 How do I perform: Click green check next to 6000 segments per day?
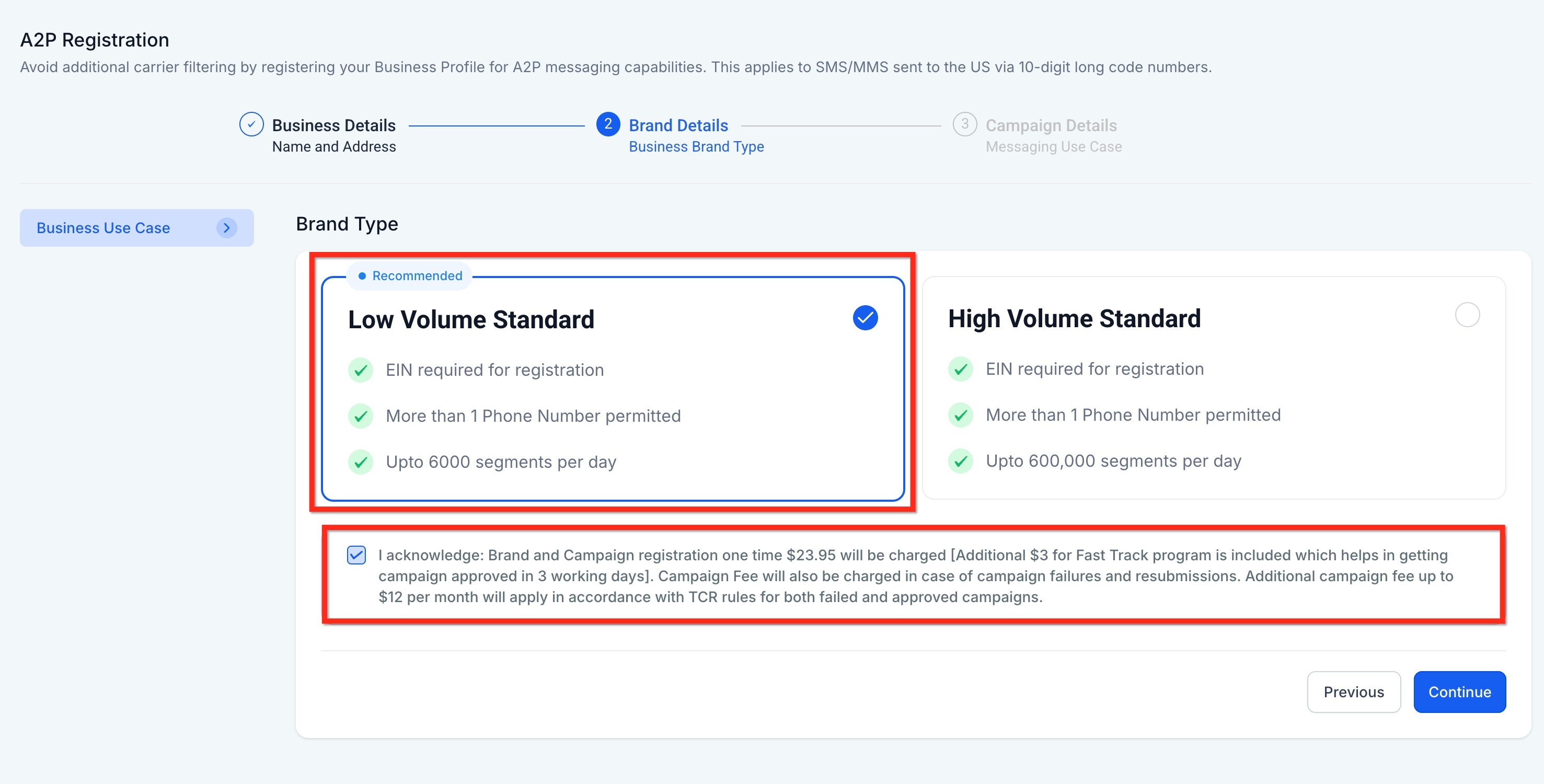click(x=361, y=462)
